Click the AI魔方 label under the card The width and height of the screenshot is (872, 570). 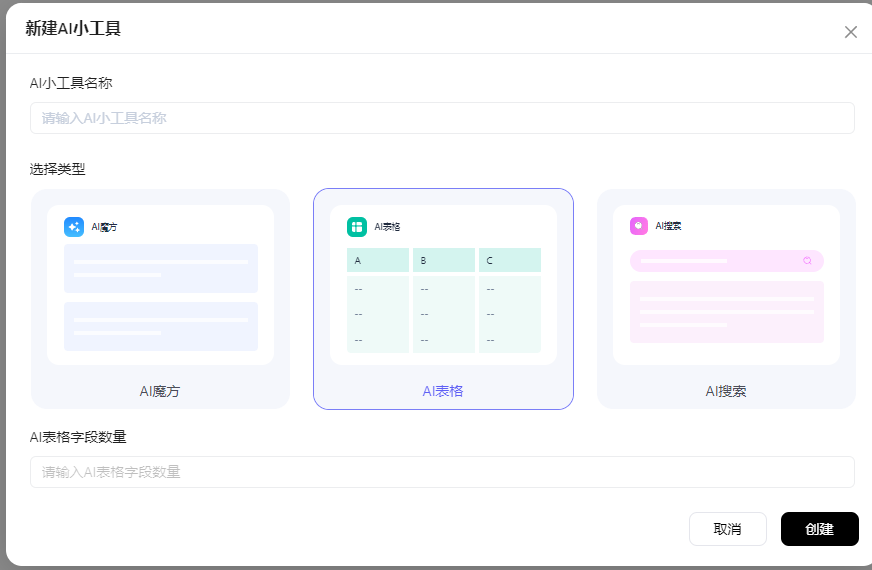[x=160, y=391]
